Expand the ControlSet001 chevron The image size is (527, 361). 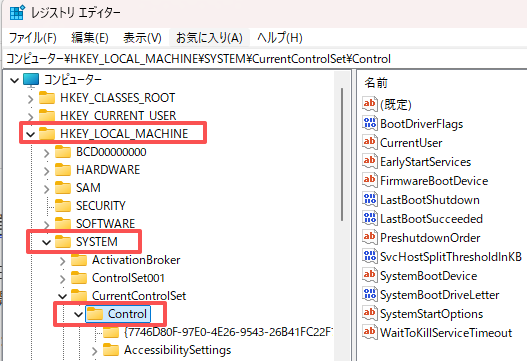(63, 279)
